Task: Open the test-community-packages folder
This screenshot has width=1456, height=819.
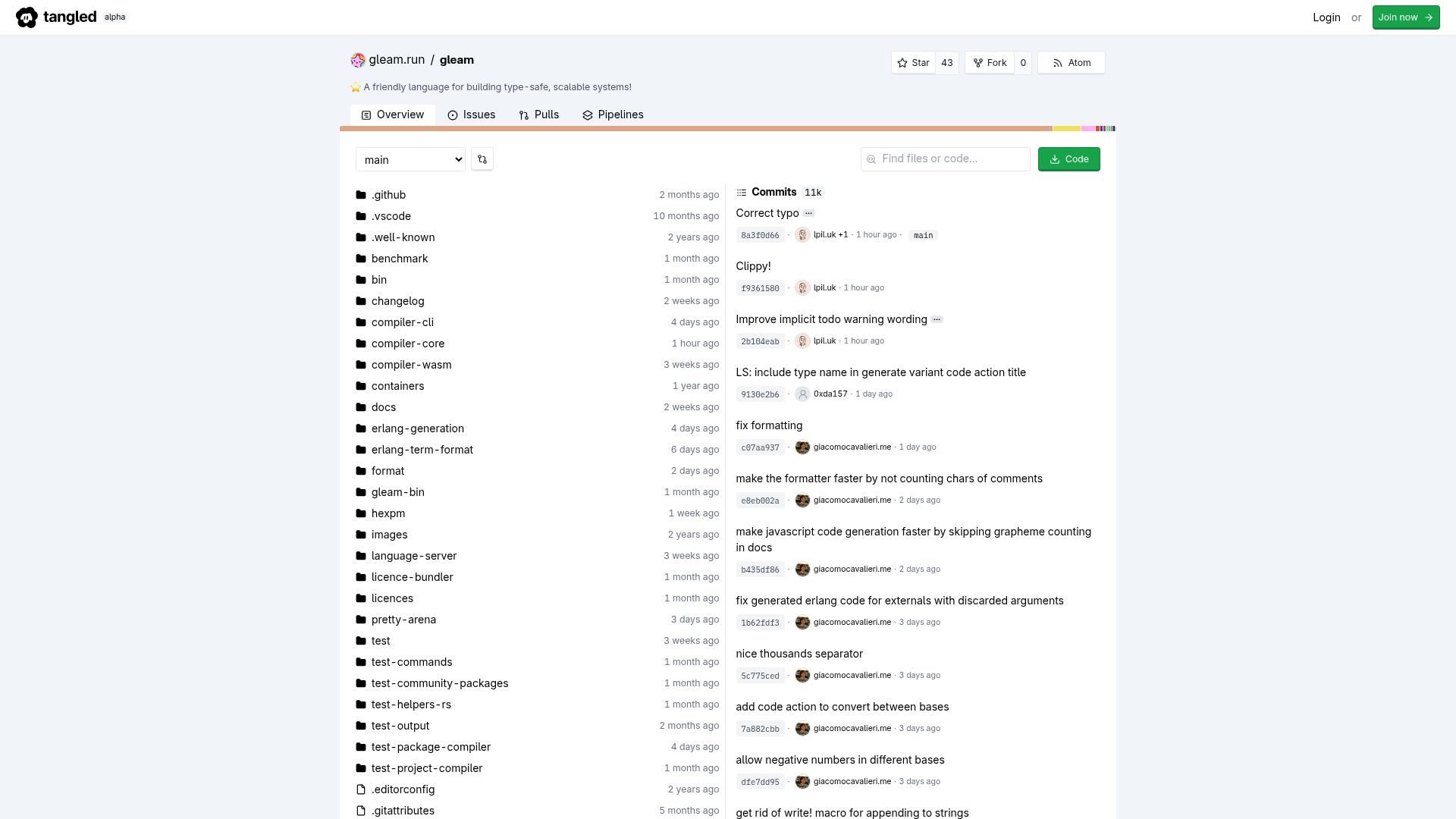Action: coord(440,683)
